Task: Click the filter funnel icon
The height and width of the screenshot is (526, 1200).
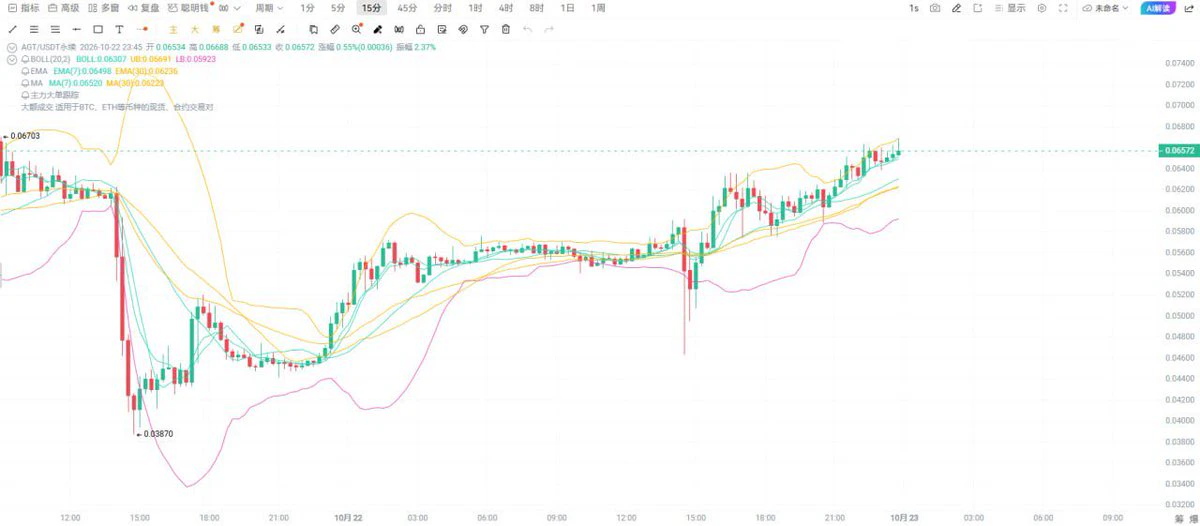Action: pyautogui.click(x=484, y=30)
